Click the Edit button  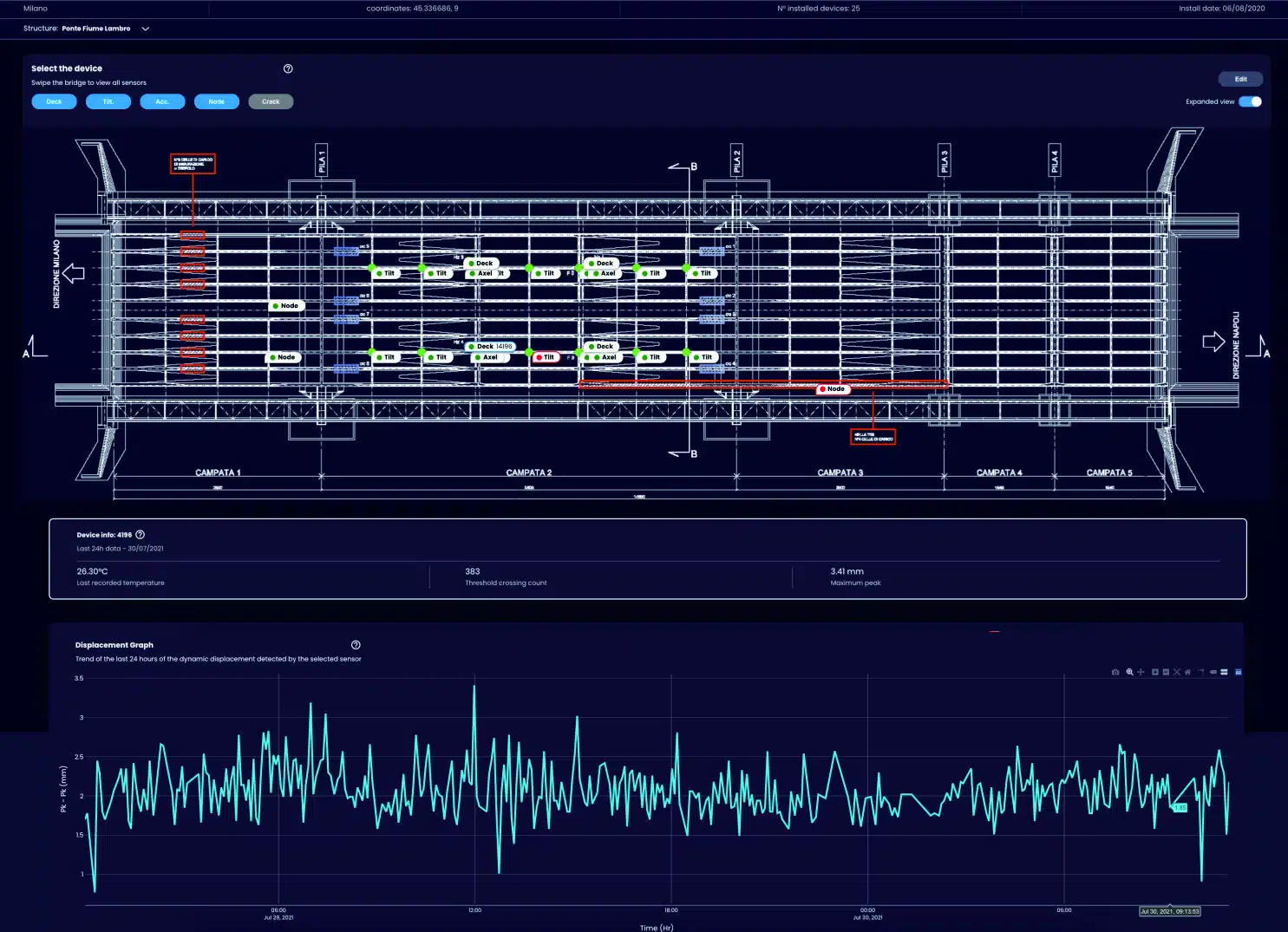pyautogui.click(x=1240, y=79)
